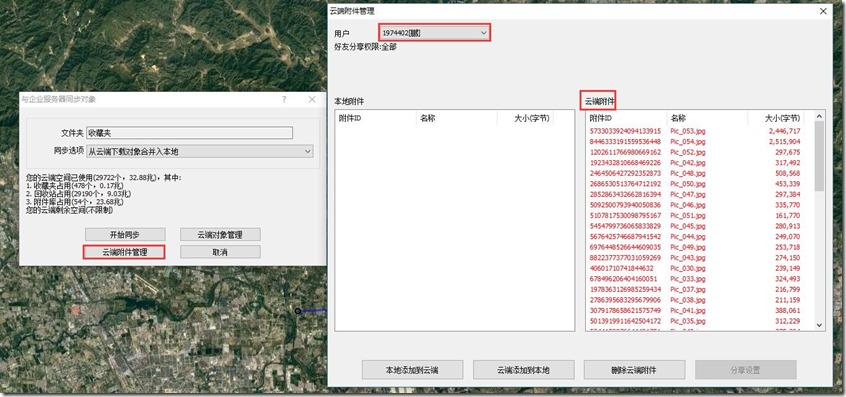This screenshot has width=846, height=397.
Task: Click attachment ID 5733033924094133915
Action: (625, 131)
